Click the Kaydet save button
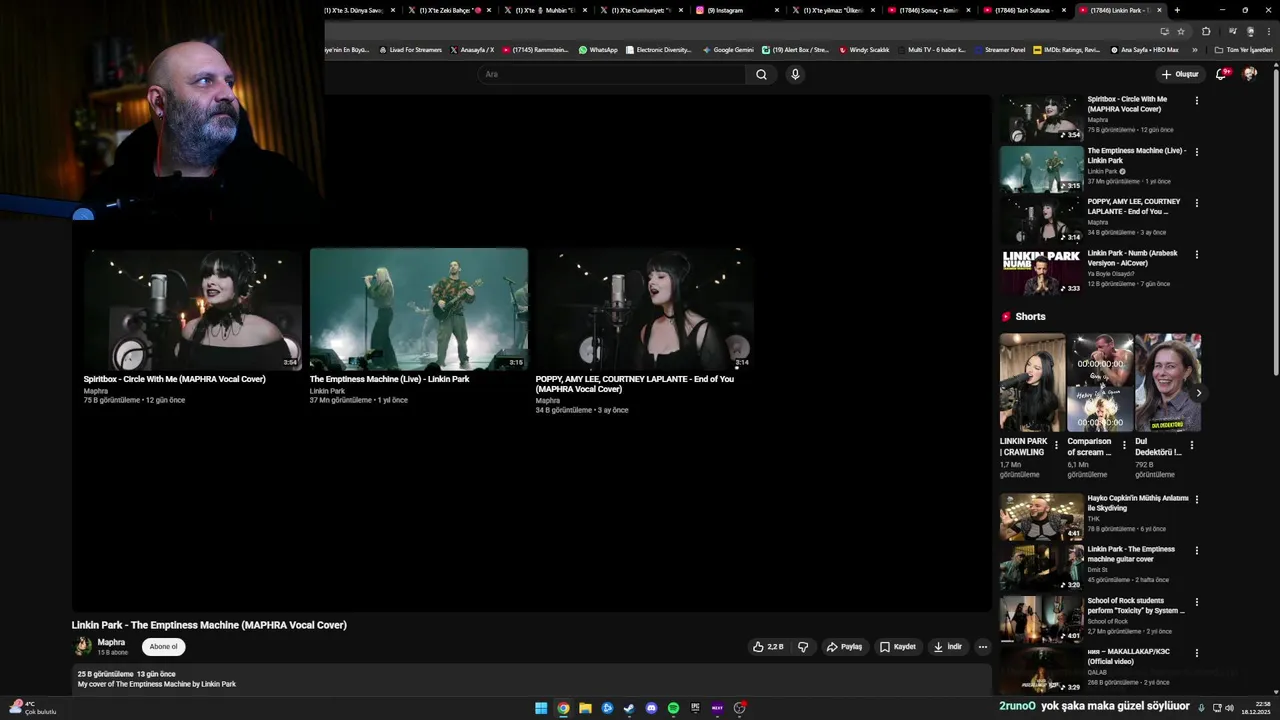Screen dimensions: 1280x720 click(897, 647)
